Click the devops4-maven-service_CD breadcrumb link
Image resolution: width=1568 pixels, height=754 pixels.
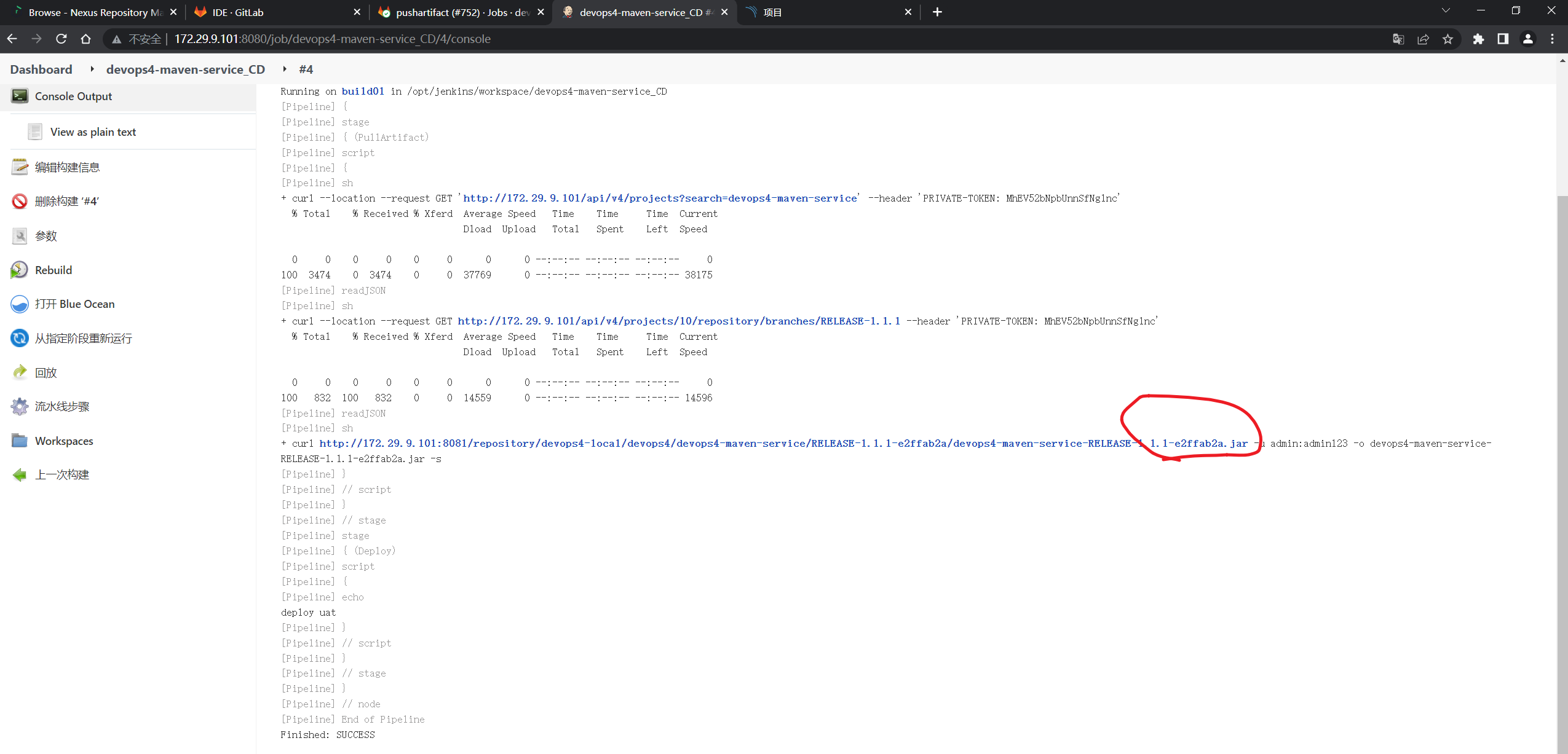point(186,69)
